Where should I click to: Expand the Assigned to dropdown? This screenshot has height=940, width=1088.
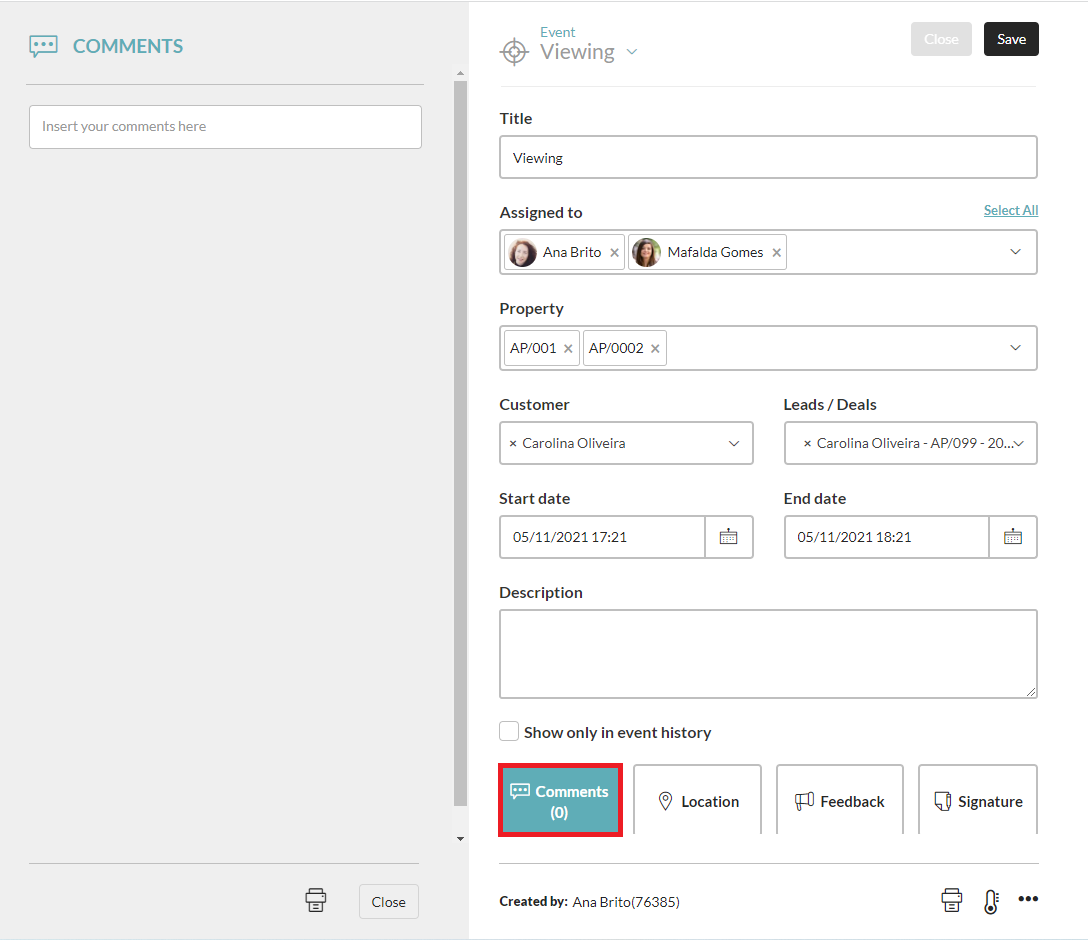(x=1015, y=252)
